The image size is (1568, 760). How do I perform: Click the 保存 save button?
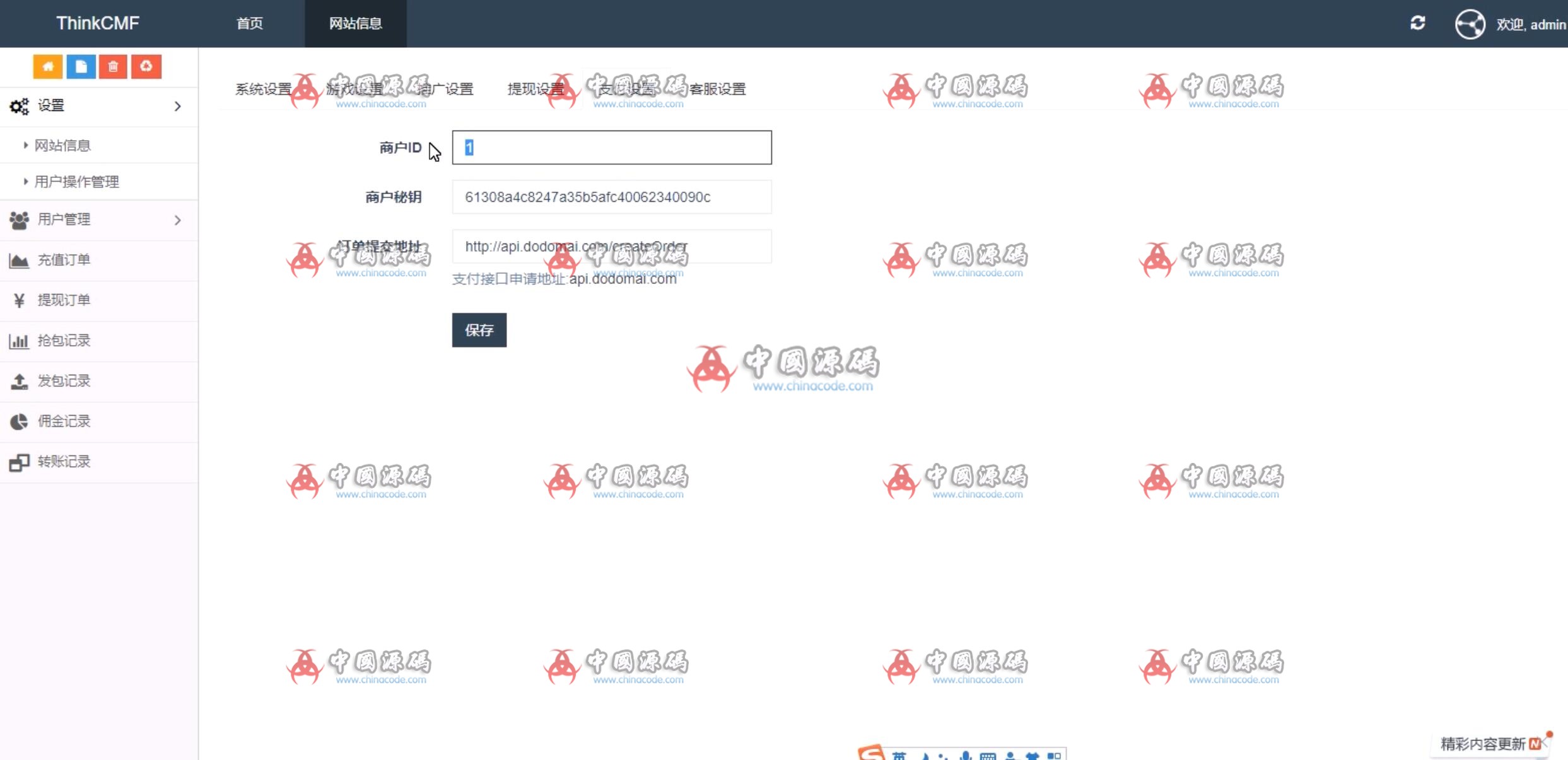(479, 330)
